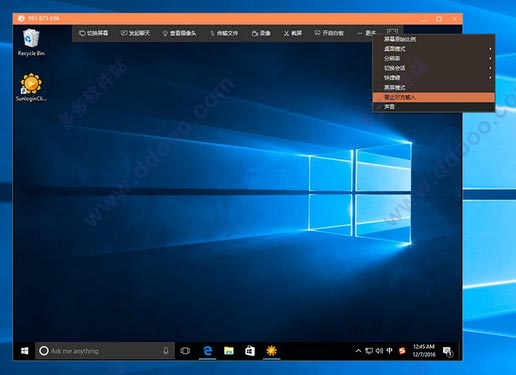The width and height of the screenshot is (516, 375).
Task: Open the 发起聊天 chat tool
Action: pyautogui.click(x=135, y=33)
